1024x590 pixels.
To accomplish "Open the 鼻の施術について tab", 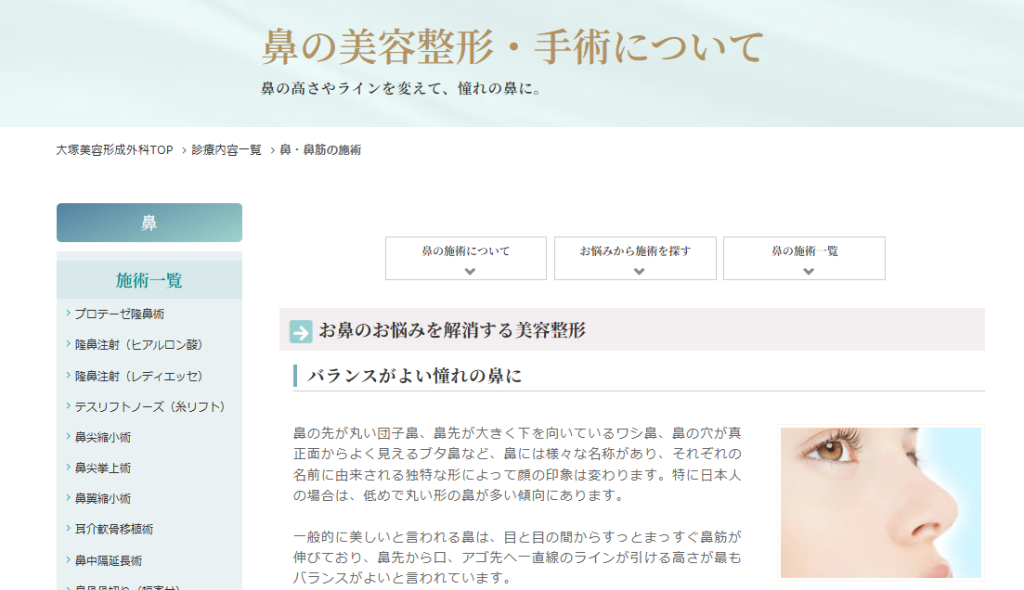I will point(465,252).
